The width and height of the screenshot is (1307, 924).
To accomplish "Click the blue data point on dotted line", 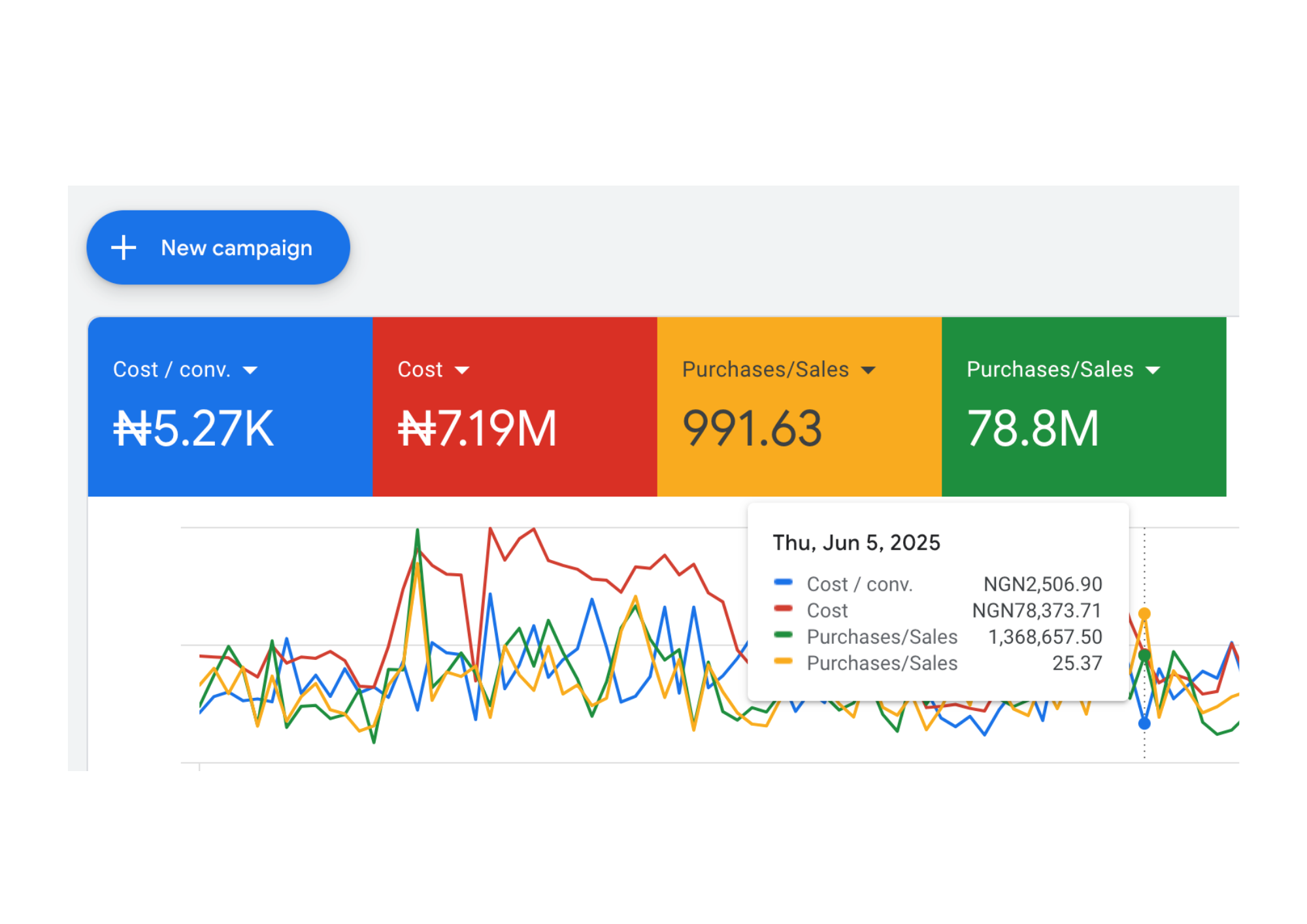I will click(1144, 723).
